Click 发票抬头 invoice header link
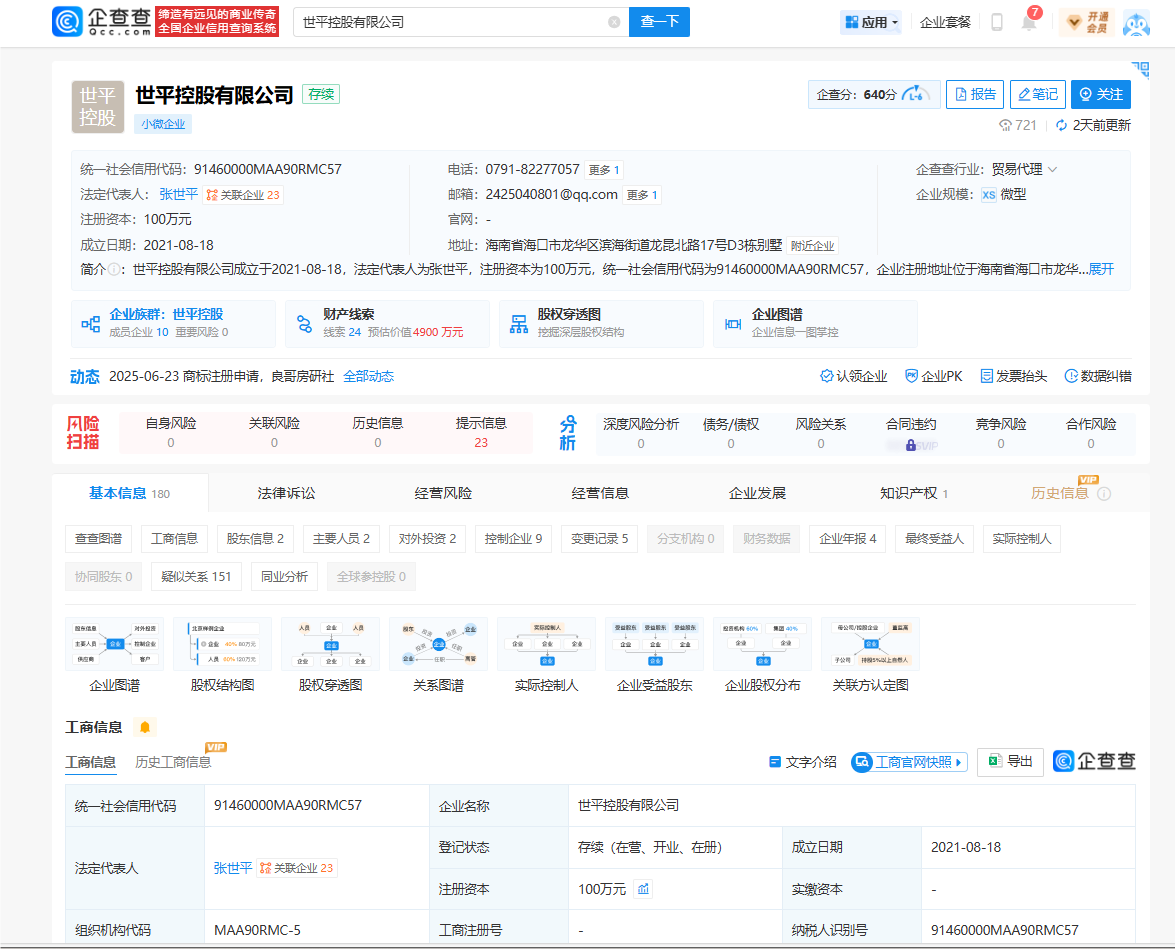The width and height of the screenshot is (1175, 949). click(x=1014, y=376)
